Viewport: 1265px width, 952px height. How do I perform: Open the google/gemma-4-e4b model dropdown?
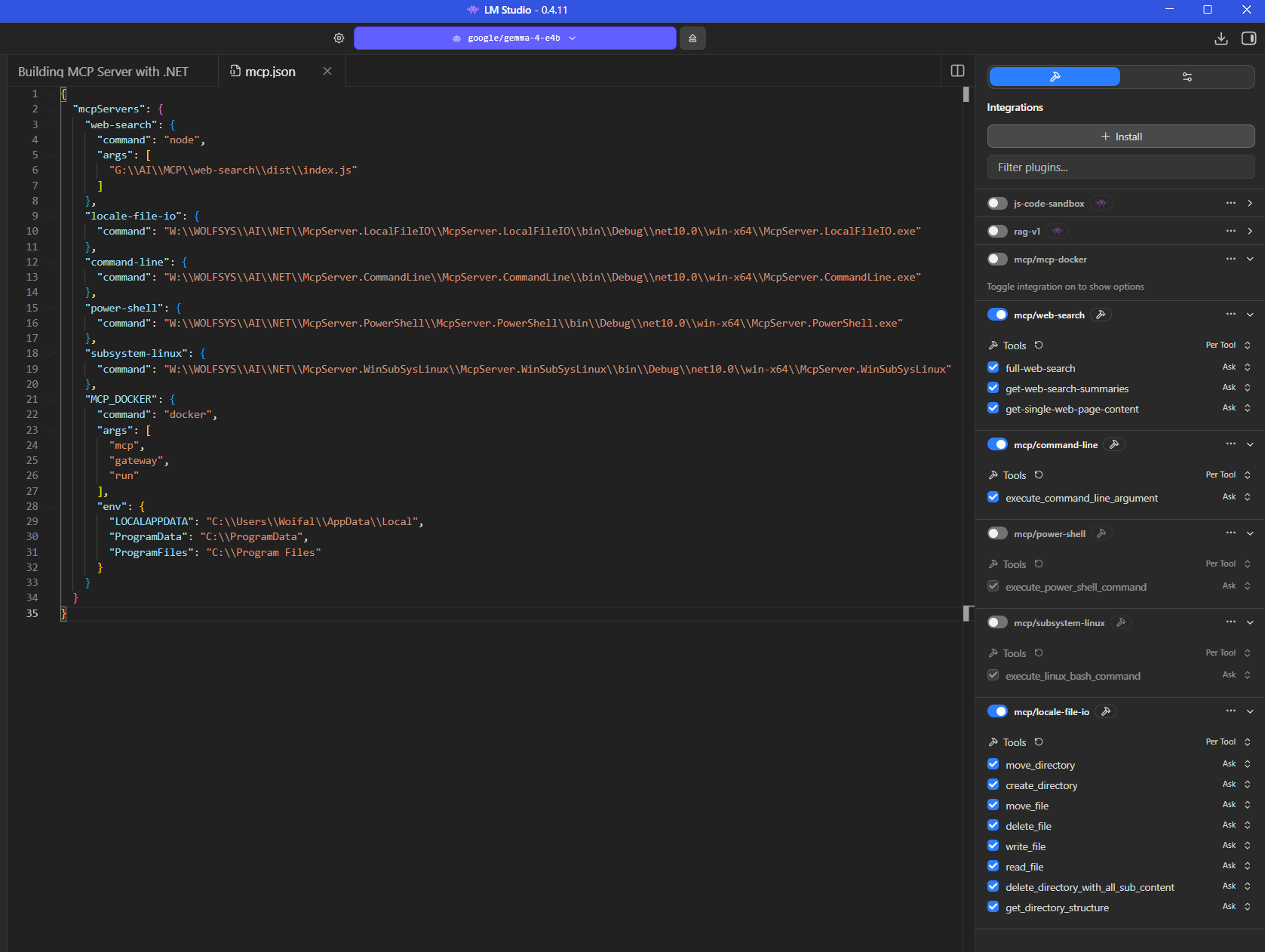[x=514, y=38]
